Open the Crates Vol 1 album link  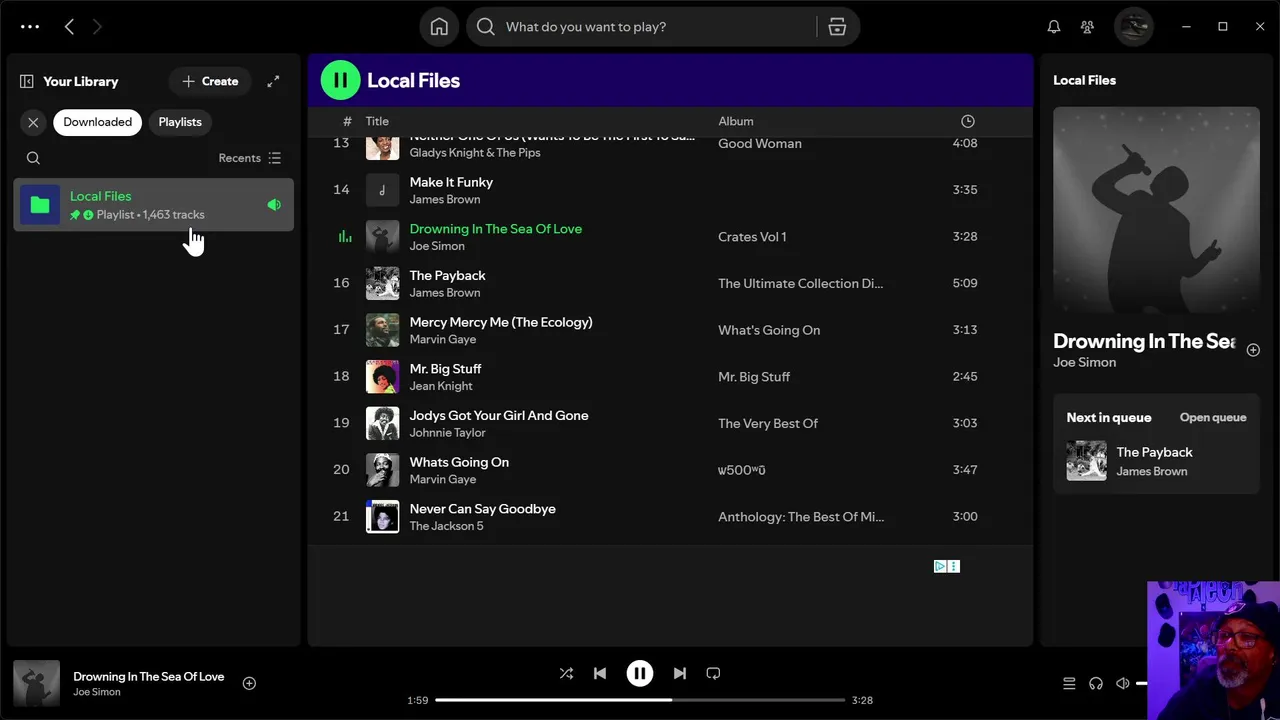[752, 237]
